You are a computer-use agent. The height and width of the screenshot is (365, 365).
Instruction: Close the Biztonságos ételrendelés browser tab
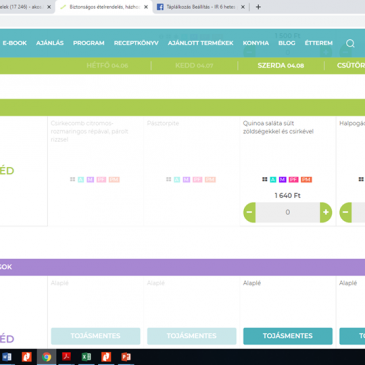pos(146,7)
